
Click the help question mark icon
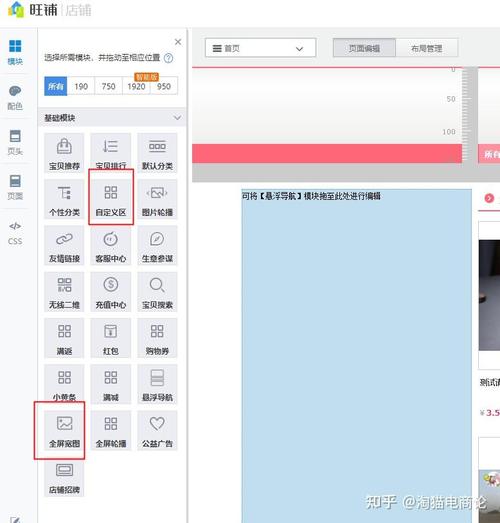(x=168, y=58)
